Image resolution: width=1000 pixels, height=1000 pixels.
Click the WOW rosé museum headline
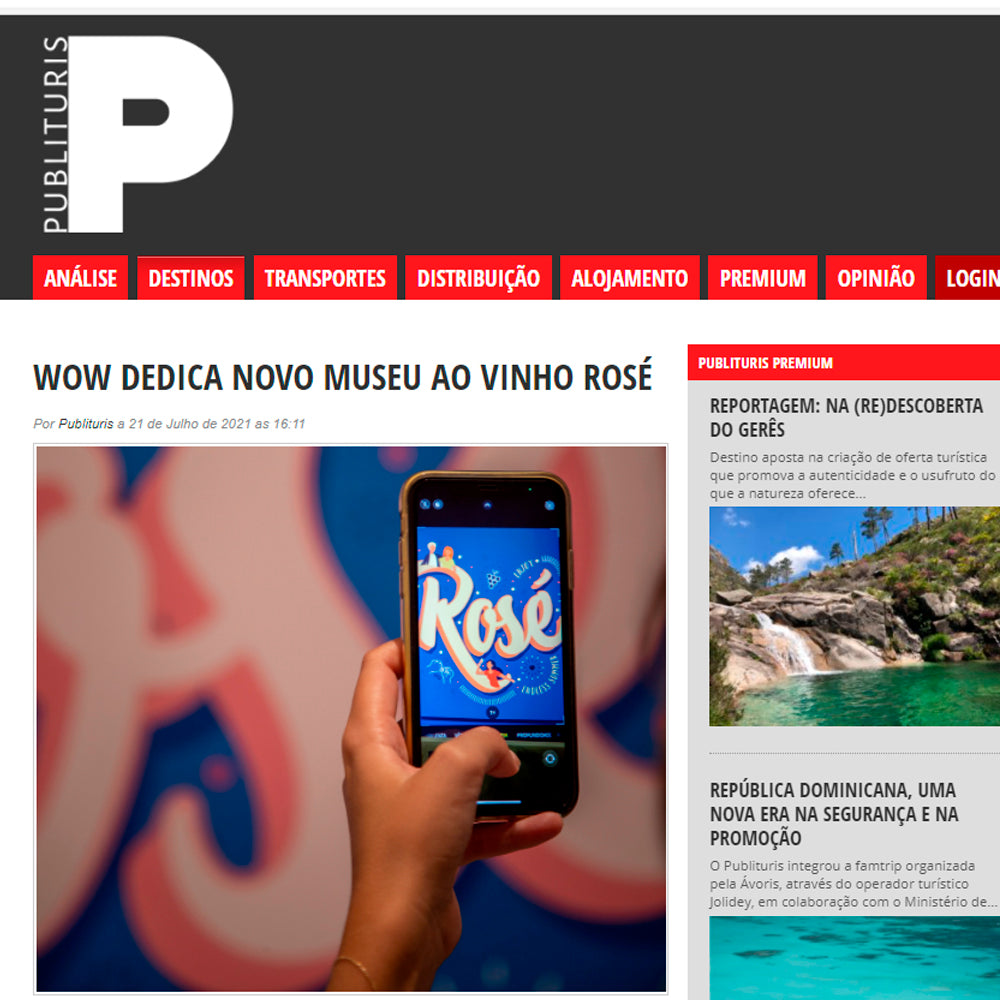343,377
